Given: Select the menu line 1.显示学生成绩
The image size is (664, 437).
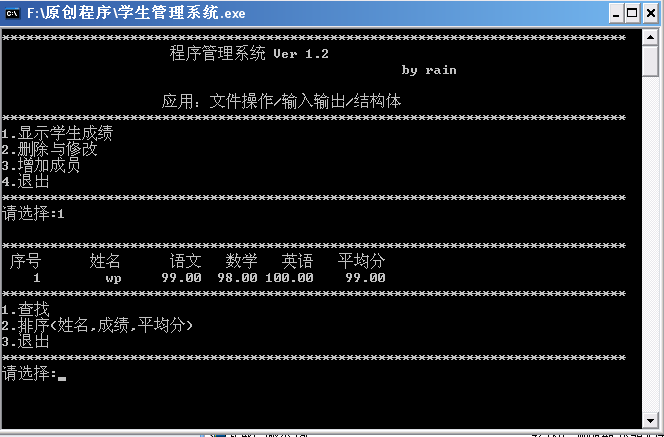Looking at the screenshot, I should click(x=57, y=133).
